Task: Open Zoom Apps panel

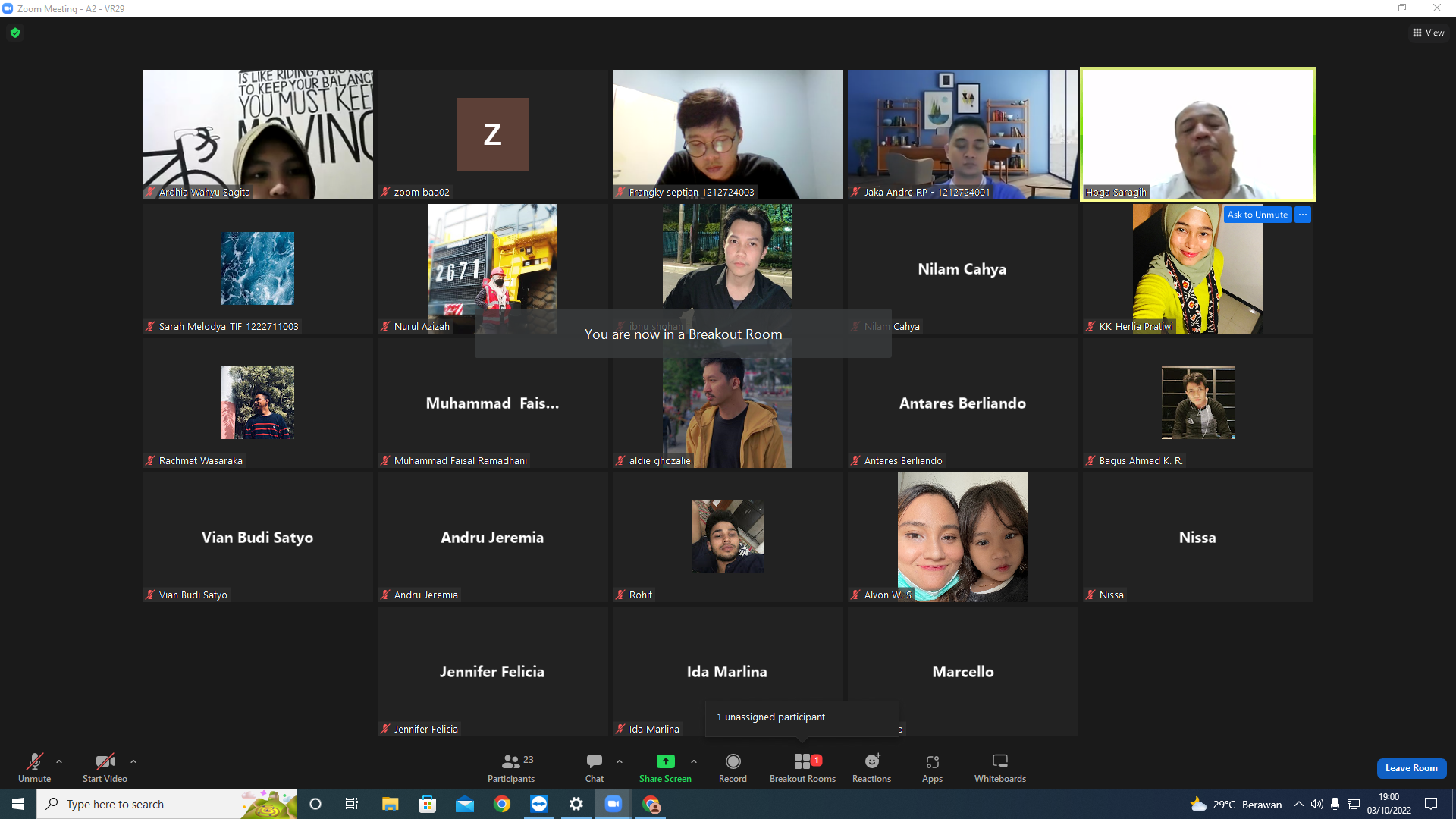Action: tap(932, 767)
